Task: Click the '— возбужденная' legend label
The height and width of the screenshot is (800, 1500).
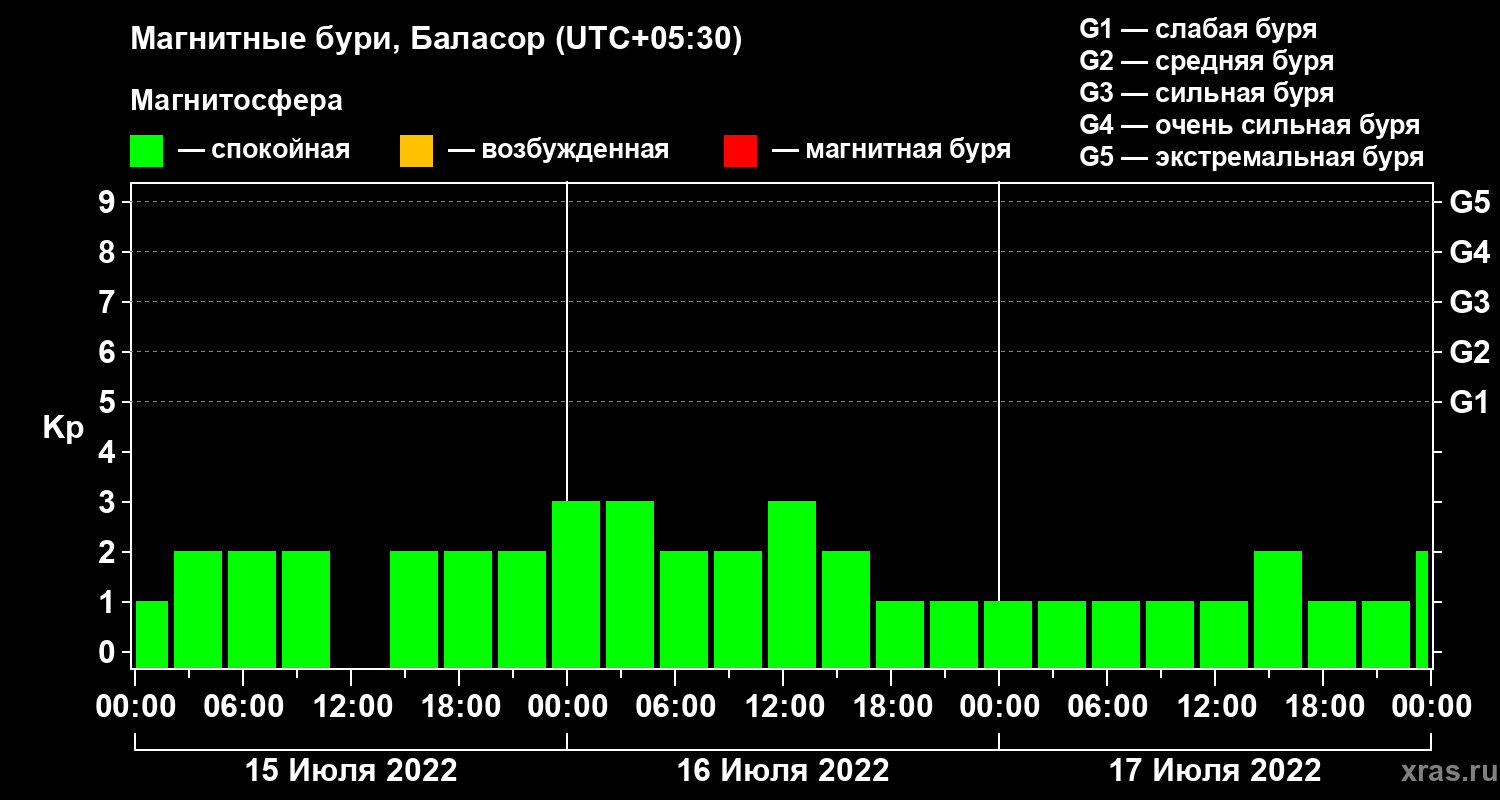Action: (558, 151)
